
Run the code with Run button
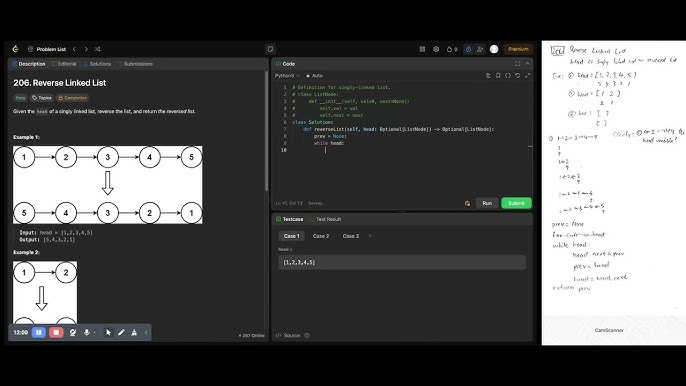[x=487, y=203]
